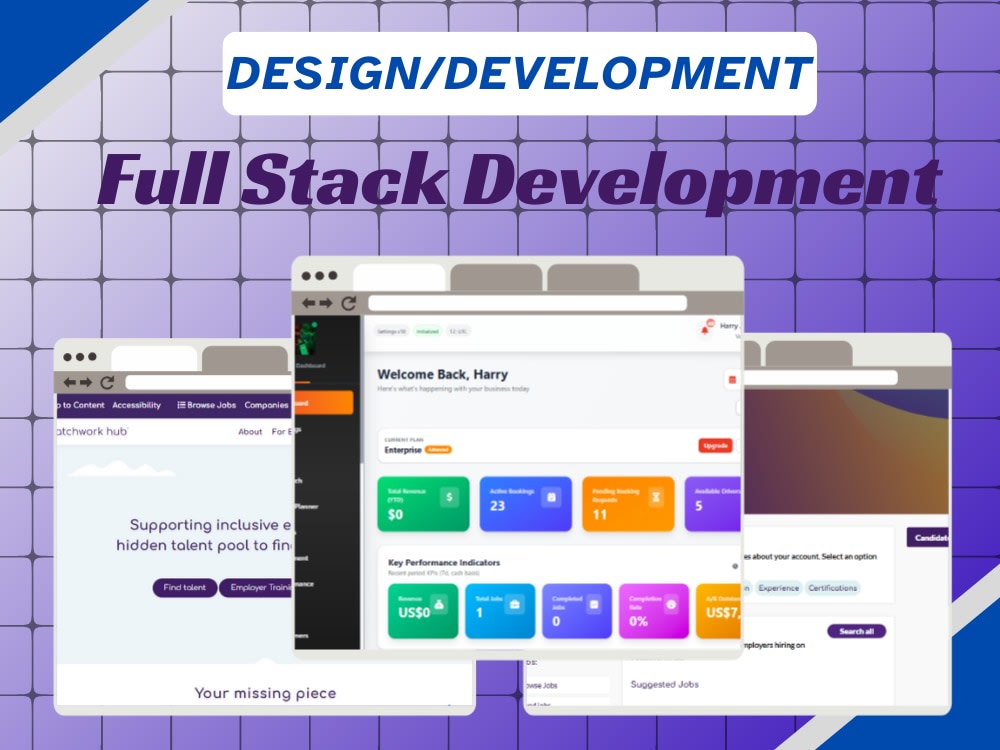The height and width of the screenshot is (750, 1000).
Task: Click the back arrow in the left Patchwork Hub window
Action: click(x=69, y=382)
